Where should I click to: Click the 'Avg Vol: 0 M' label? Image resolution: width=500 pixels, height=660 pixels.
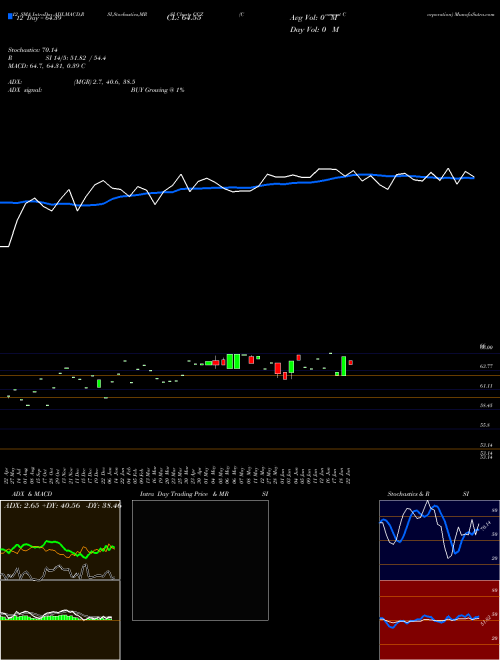(314, 18)
